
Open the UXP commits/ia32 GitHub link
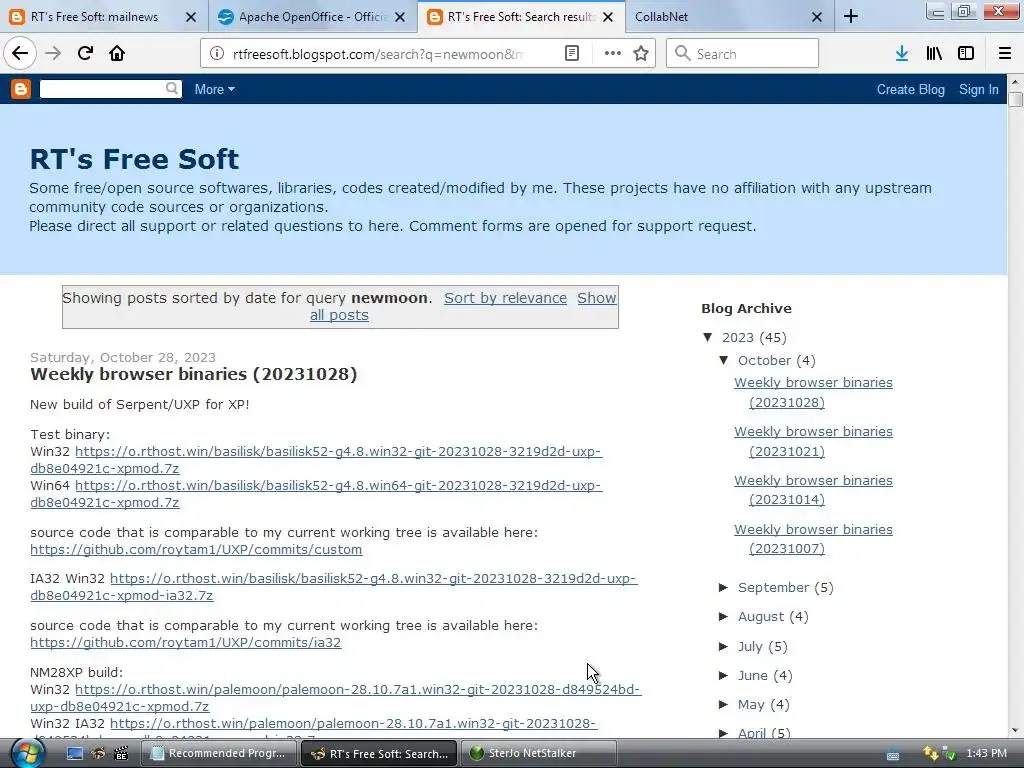[185, 642]
